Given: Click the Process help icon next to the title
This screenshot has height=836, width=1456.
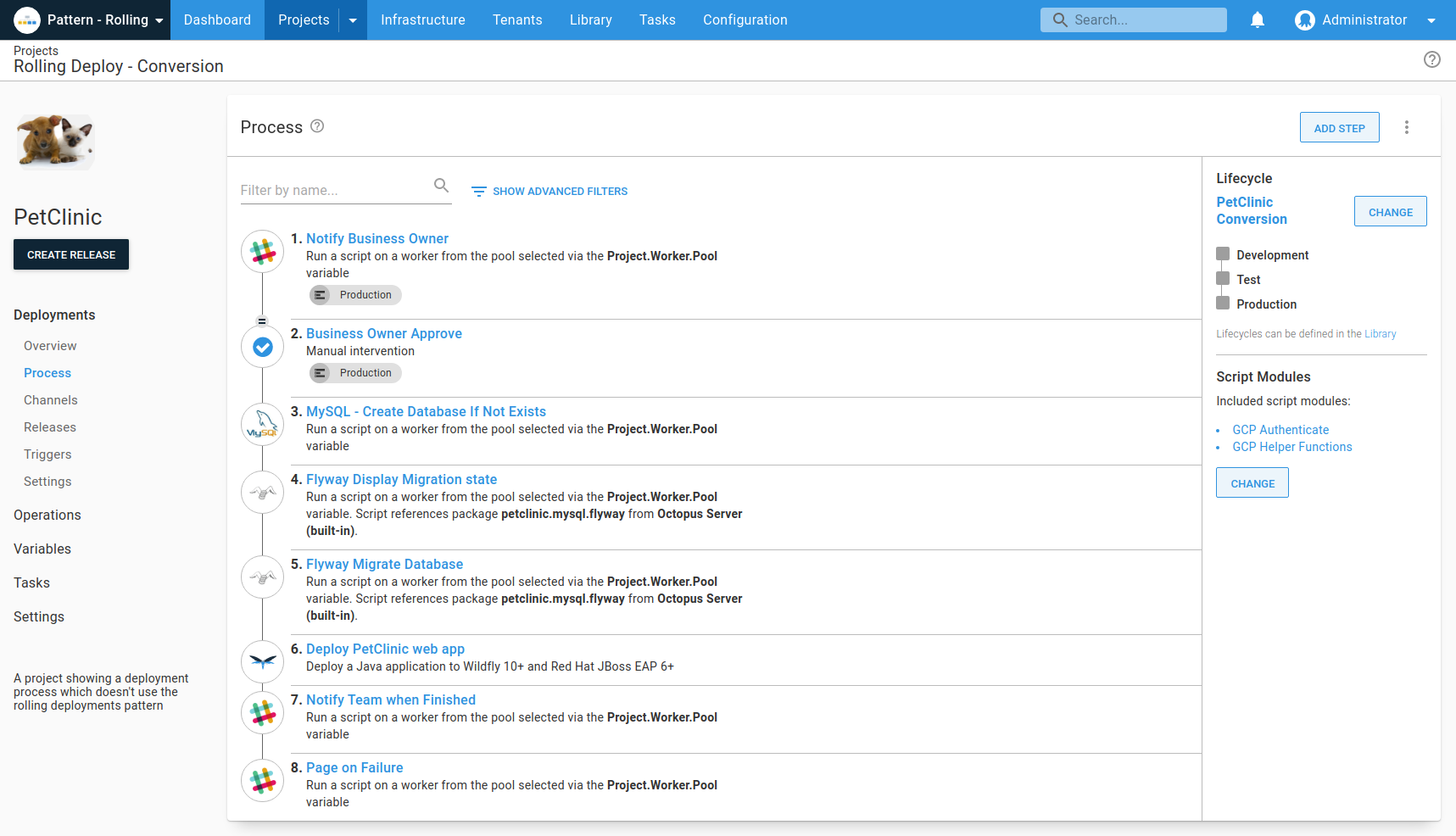Looking at the screenshot, I should click(317, 126).
